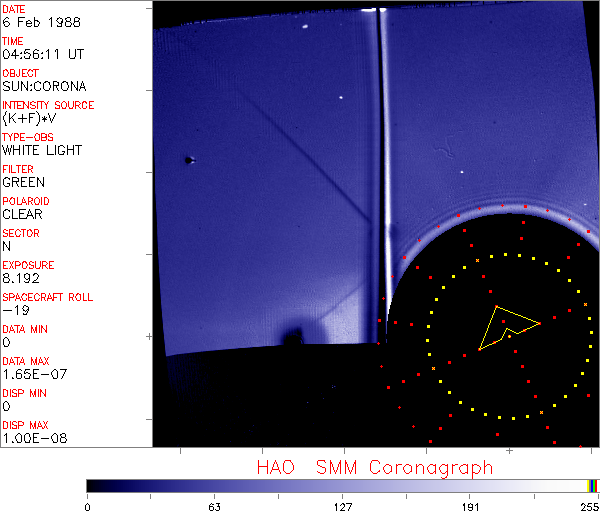The image size is (600, 512).
Task: Click the time value "04:56:11 UT"
Action: (41, 54)
